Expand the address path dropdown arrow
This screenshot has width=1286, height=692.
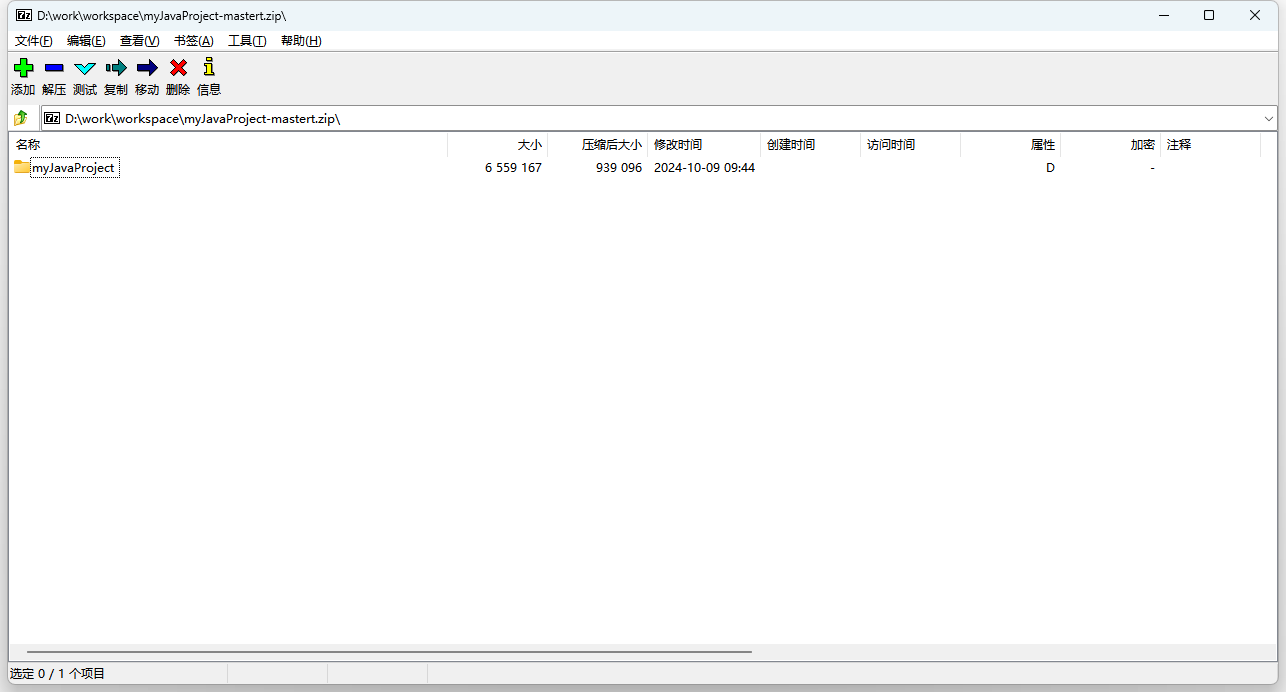pos(1268,118)
